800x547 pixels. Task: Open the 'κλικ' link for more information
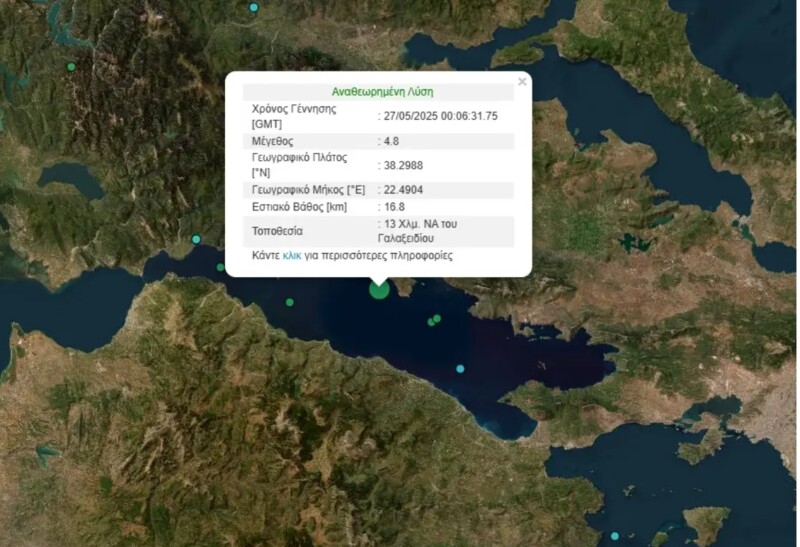pyautogui.click(x=292, y=256)
